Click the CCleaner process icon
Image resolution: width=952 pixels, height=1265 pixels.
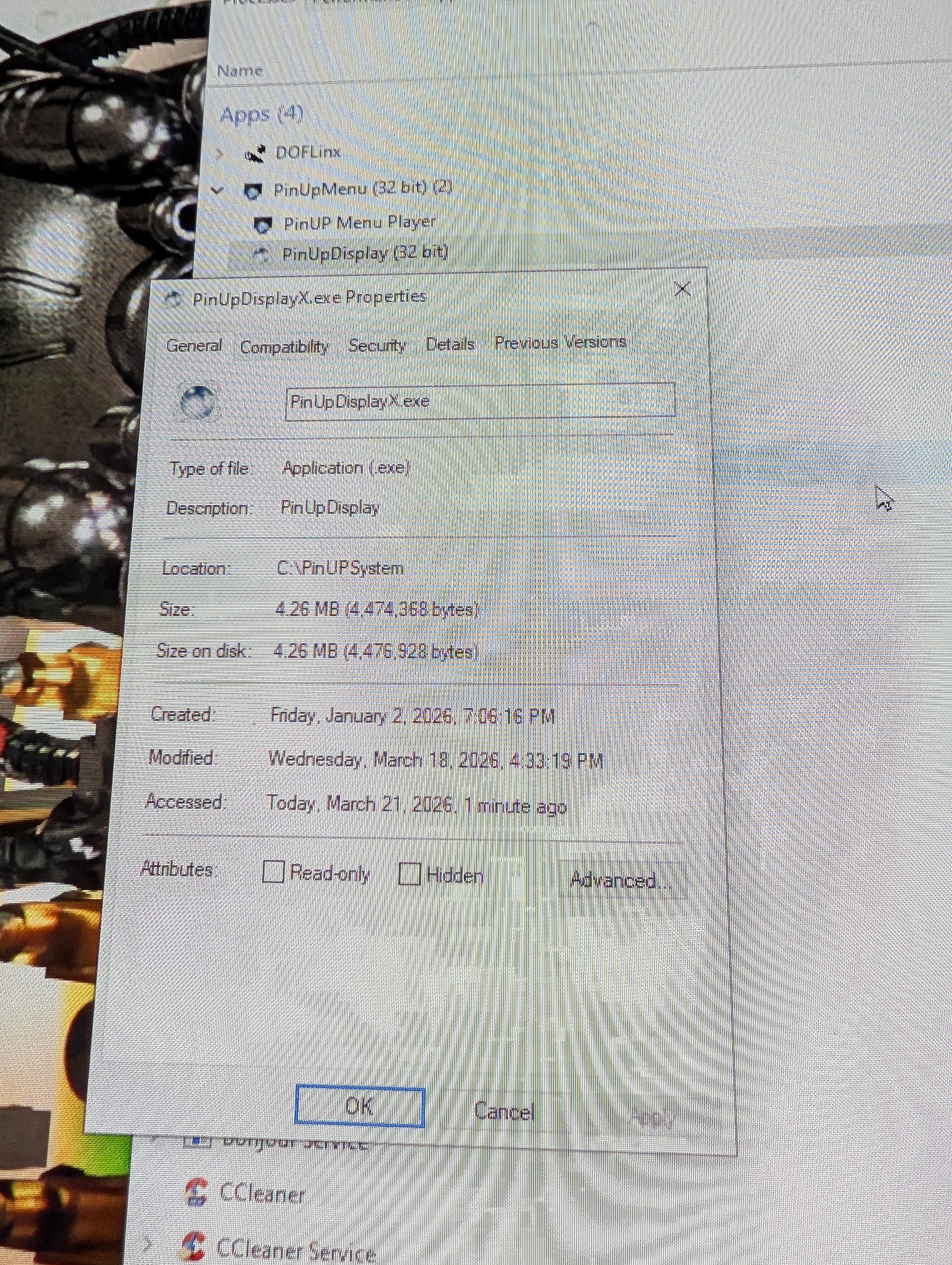coord(196,1192)
